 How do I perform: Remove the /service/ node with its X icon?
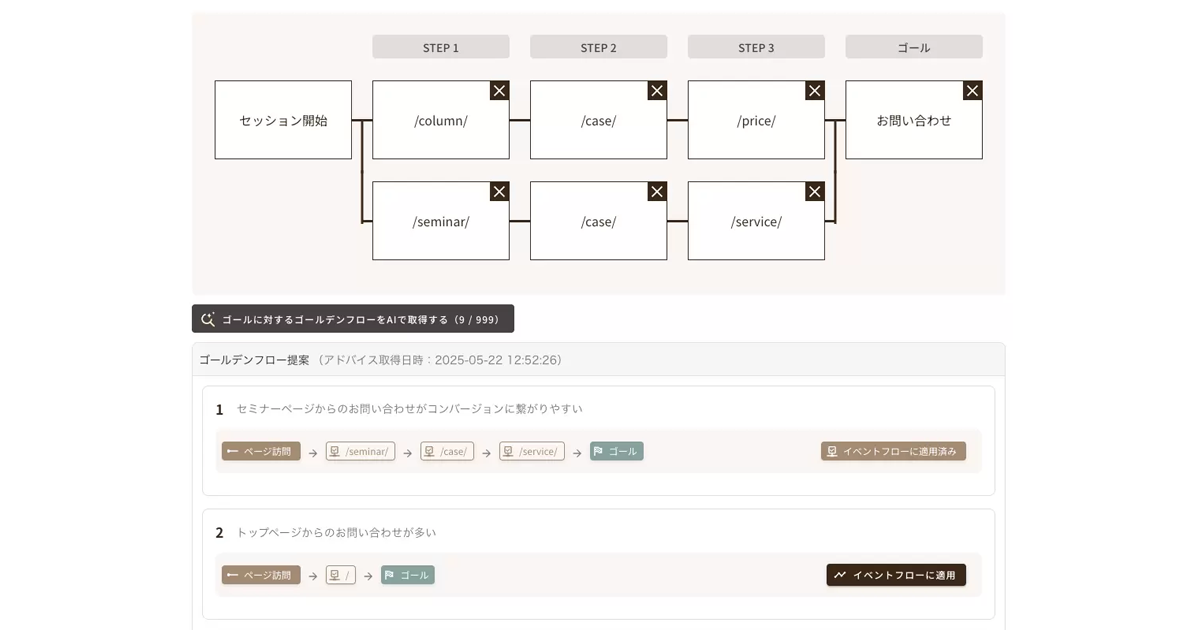tap(815, 191)
